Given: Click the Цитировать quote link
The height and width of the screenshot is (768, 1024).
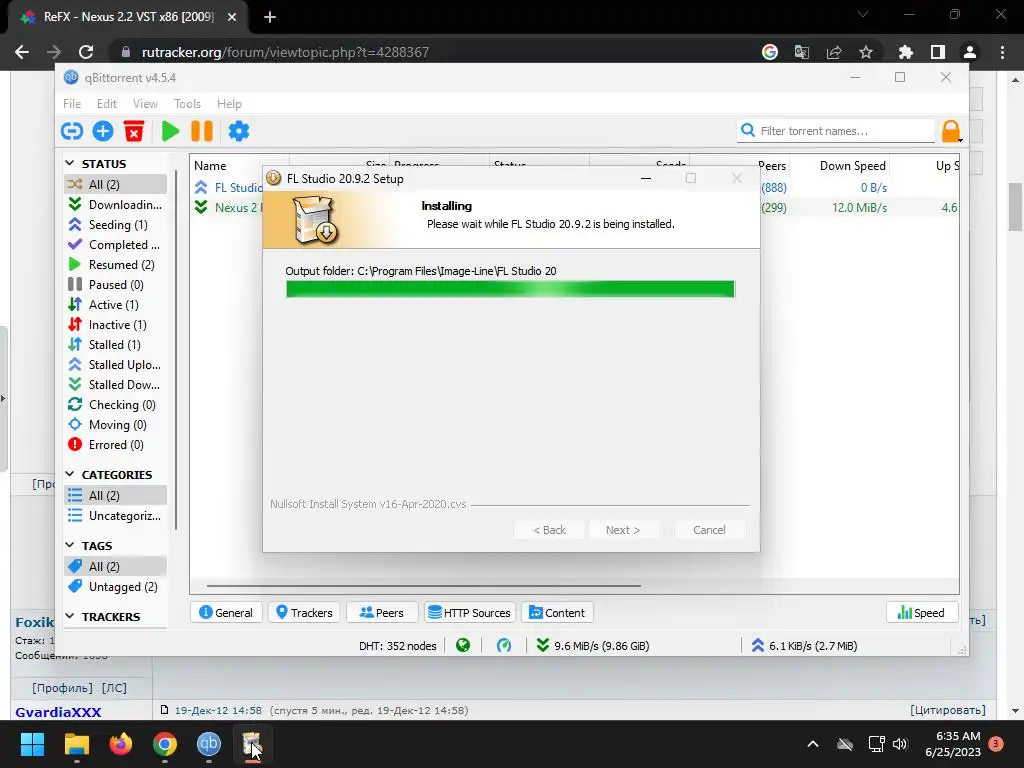Looking at the screenshot, I should click(x=948, y=710).
